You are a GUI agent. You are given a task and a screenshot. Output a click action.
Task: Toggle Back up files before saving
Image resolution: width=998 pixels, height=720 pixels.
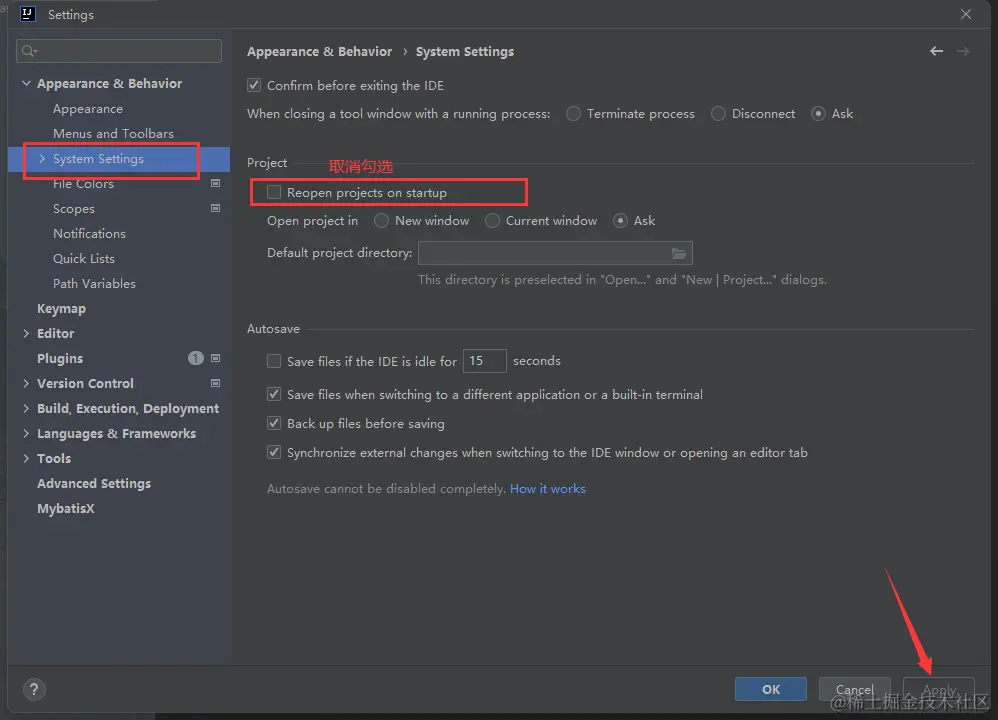(274, 423)
